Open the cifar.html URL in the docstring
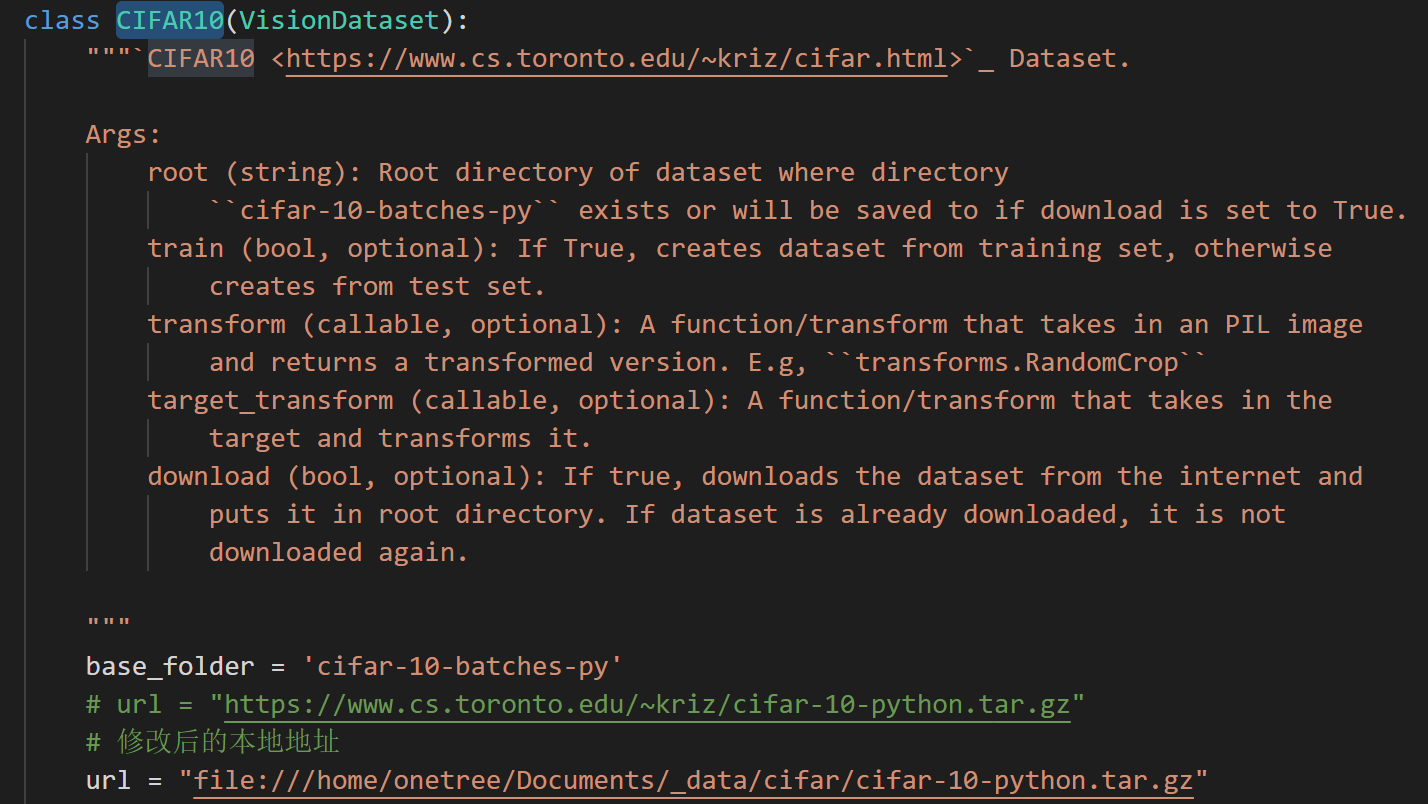The image size is (1428, 804). tap(616, 59)
